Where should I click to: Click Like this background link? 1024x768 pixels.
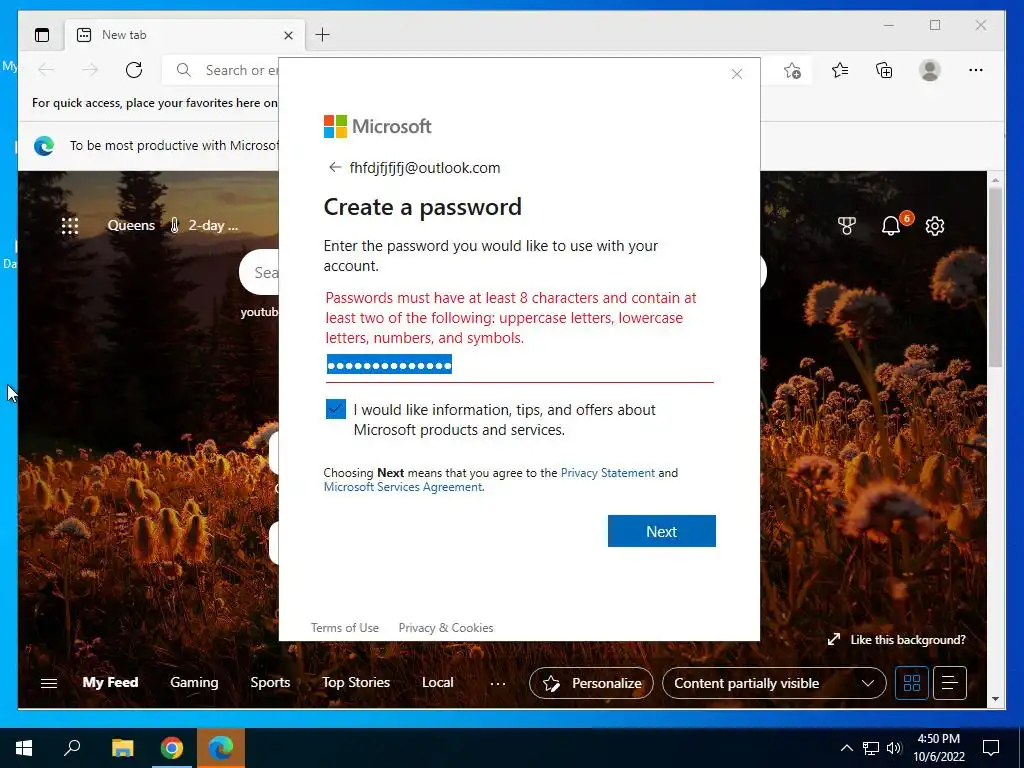[x=897, y=640]
